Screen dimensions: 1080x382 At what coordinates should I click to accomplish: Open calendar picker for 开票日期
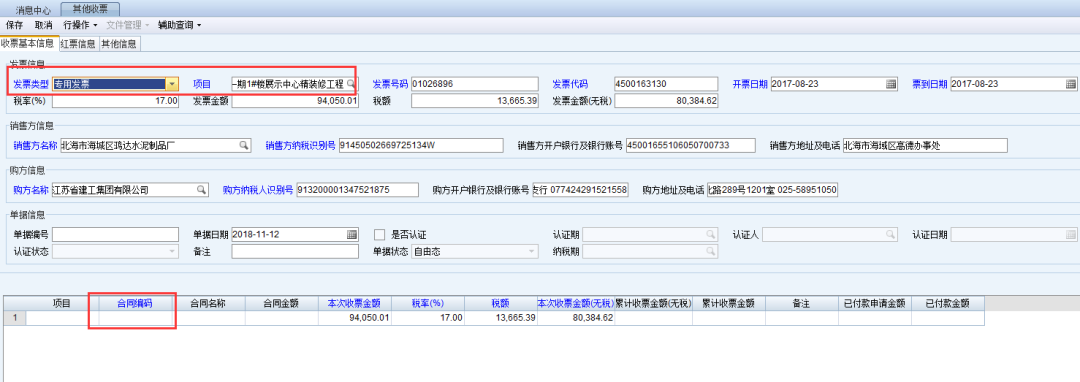point(891,84)
